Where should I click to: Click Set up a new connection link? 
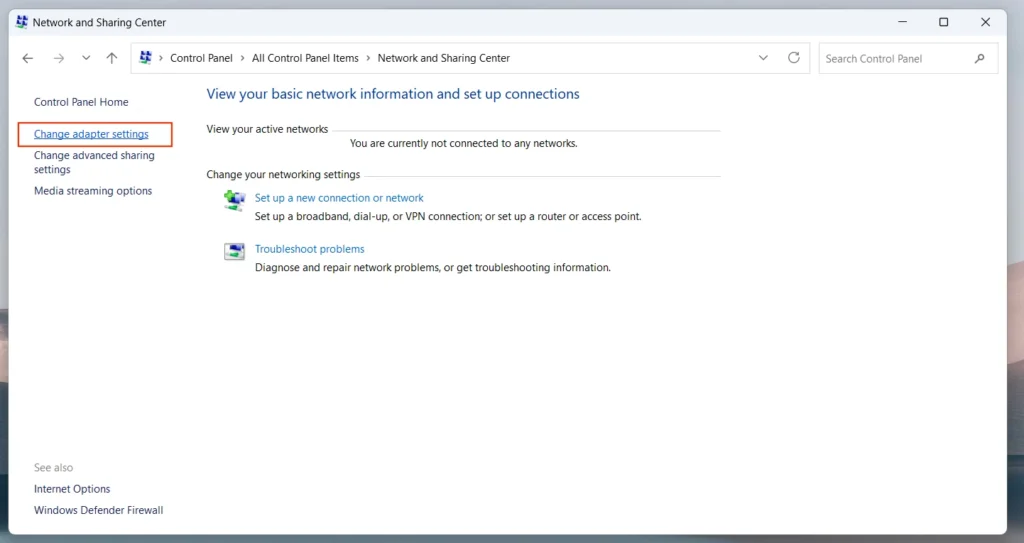[x=339, y=198]
